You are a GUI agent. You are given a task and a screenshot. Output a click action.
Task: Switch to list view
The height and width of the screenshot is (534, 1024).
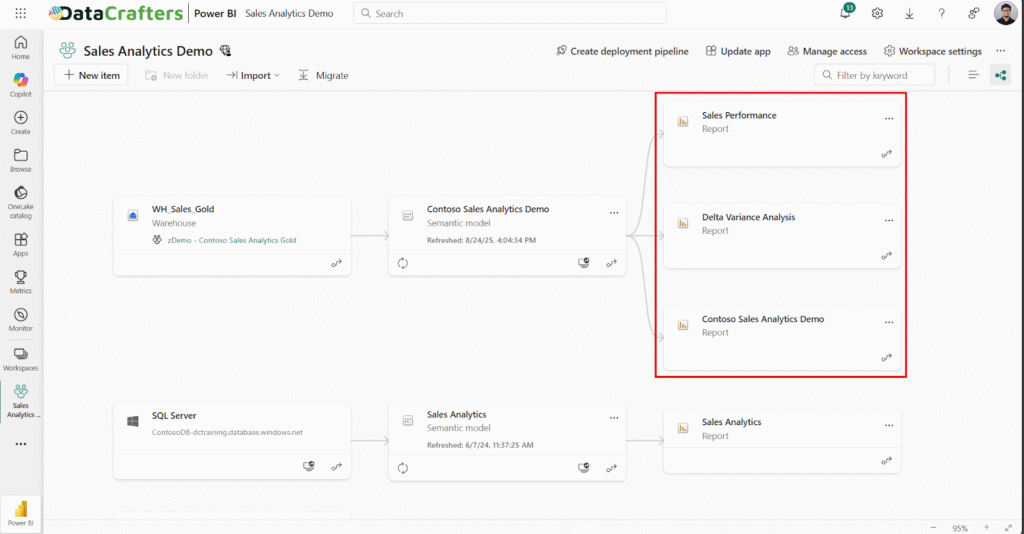click(x=973, y=75)
